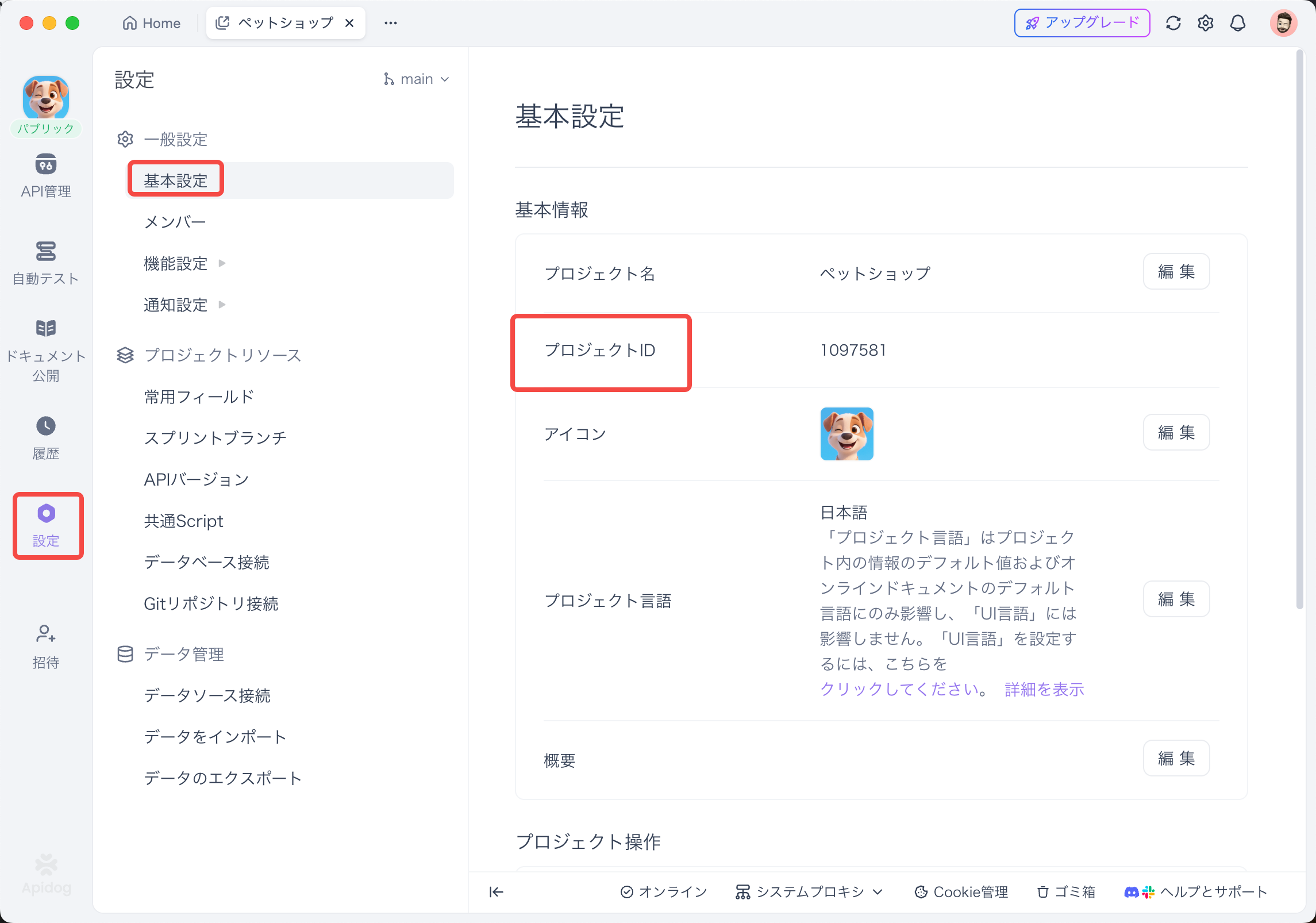Image resolution: width=1316 pixels, height=923 pixels.
Task: Click 編集 next to プロジェクト名
Action: coord(1176,271)
